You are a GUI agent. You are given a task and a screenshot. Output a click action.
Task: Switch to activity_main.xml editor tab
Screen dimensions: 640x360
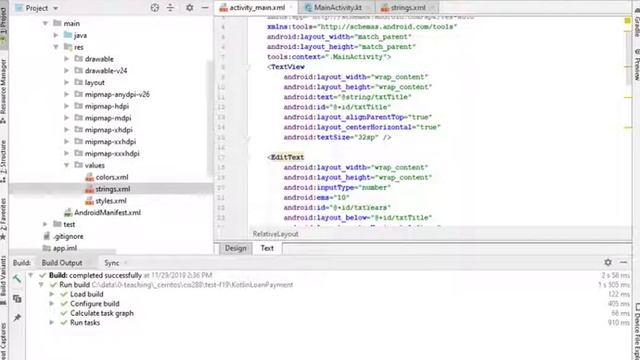pyautogui.click(x=256, y=8)
